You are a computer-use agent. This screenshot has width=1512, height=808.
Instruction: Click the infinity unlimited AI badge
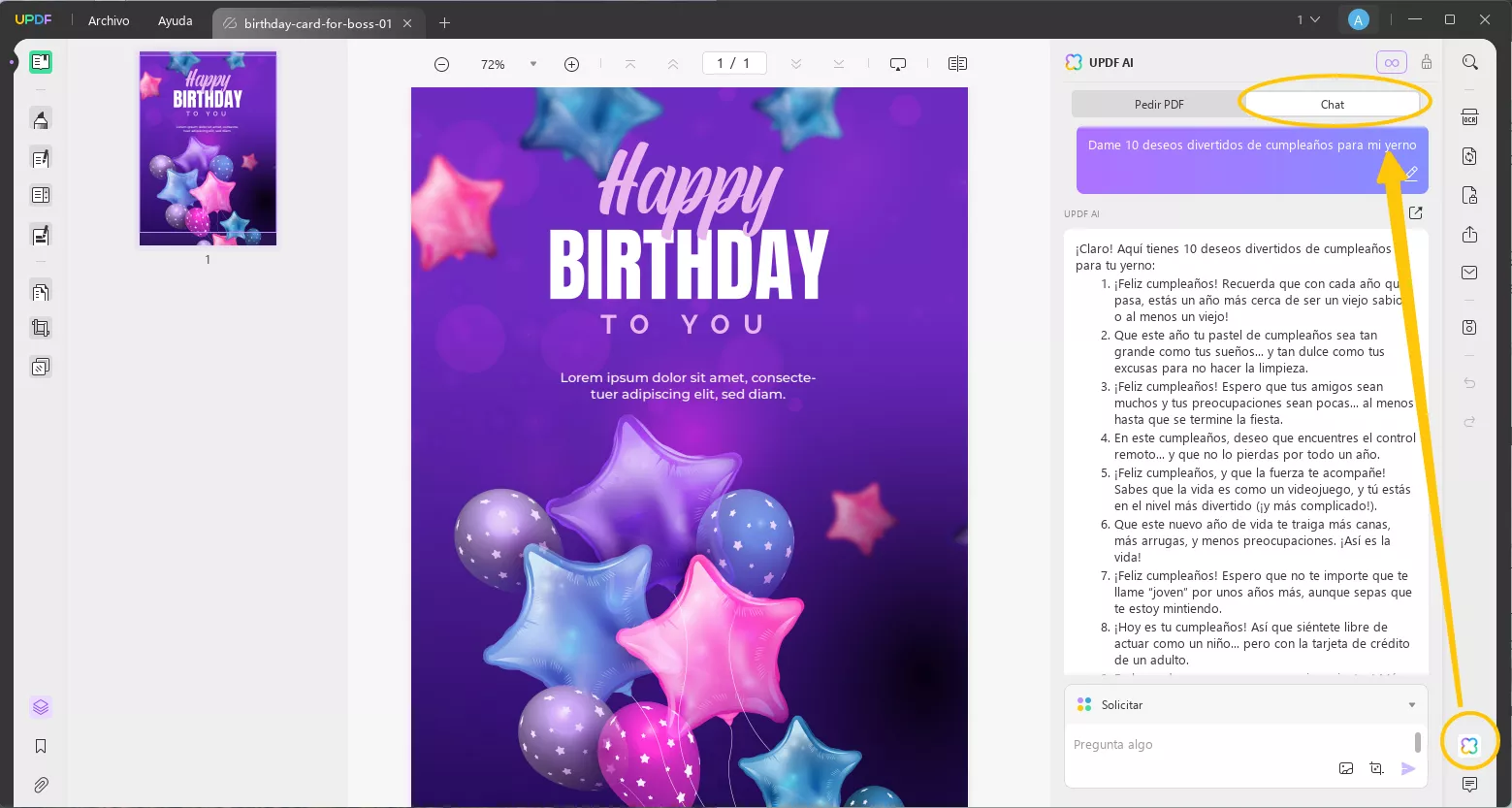click(1392, 62)
